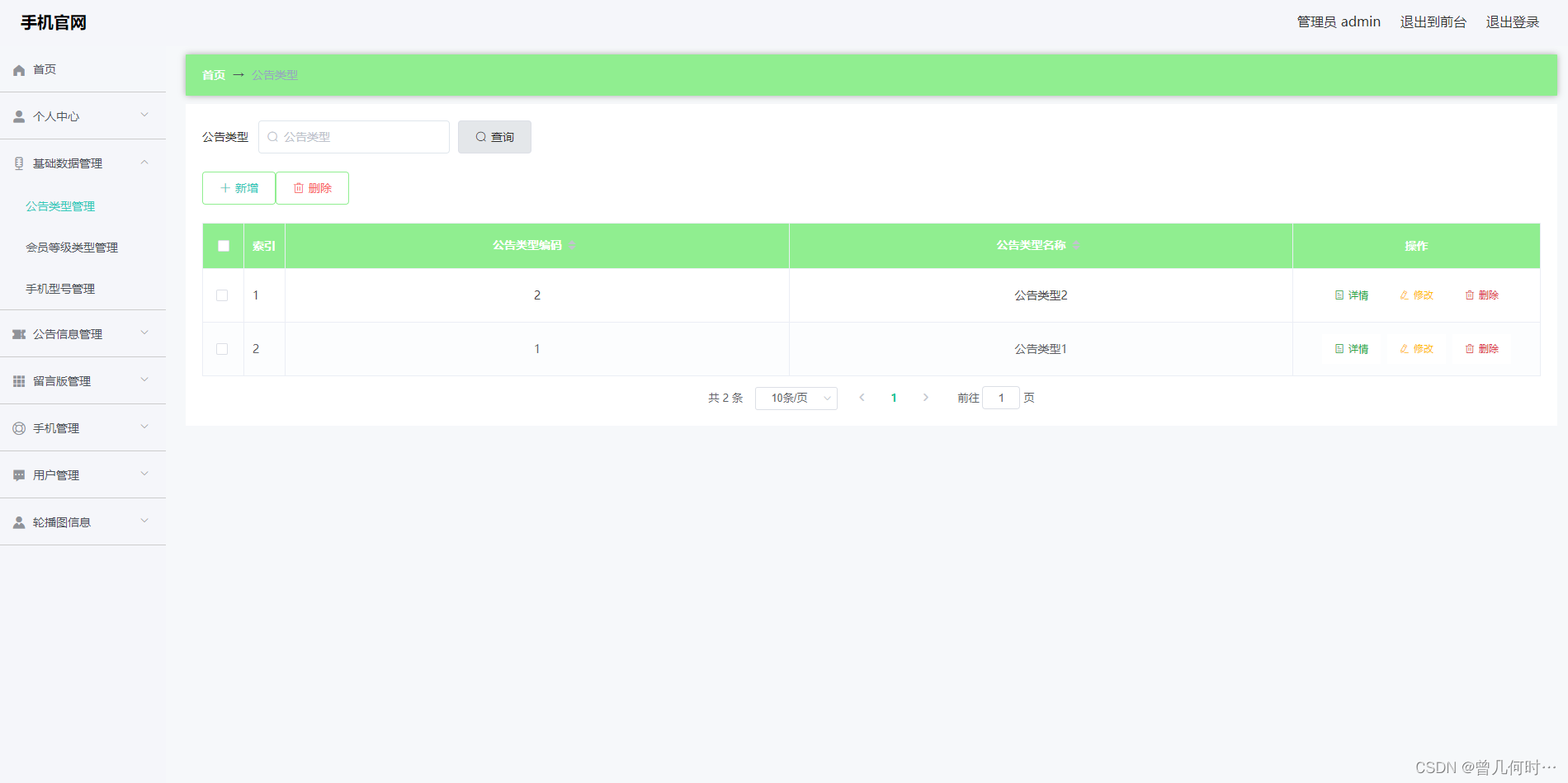Select 手机型号管理 submenu item
Viewport: 1568px width, 783px height.
pyautogui.click(x=60, y=289)
